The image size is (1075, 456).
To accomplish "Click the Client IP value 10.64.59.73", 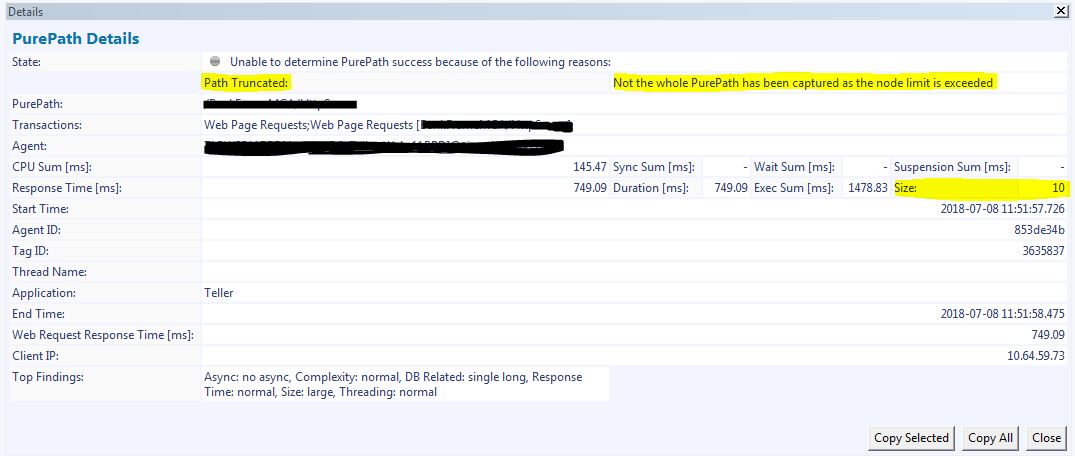I will click(x=1037, y=356).
